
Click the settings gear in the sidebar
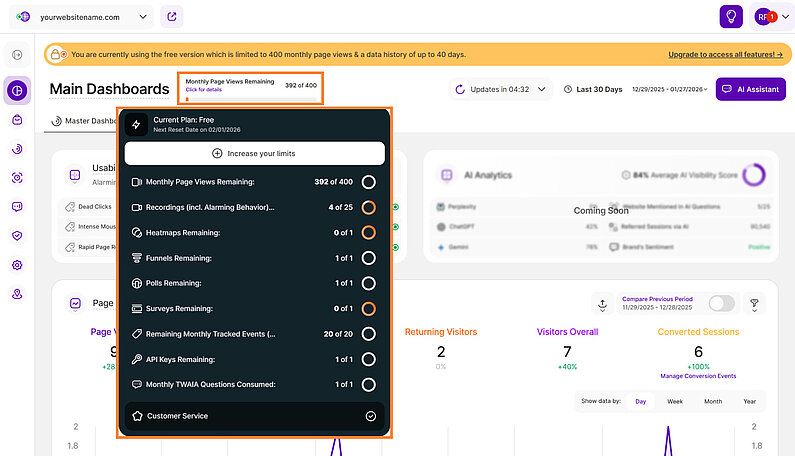point(17,265)
